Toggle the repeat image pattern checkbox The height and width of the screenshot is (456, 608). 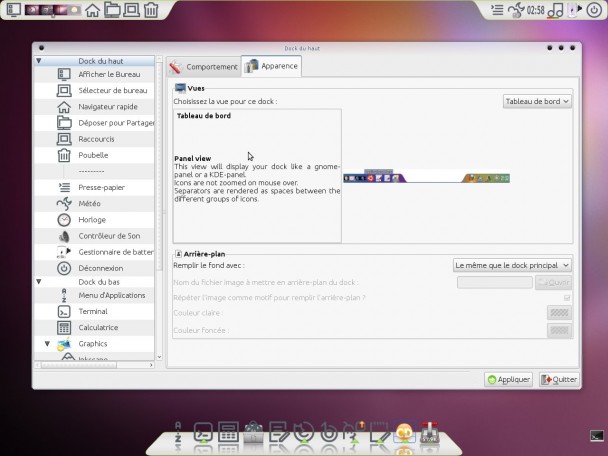(567, 298)
